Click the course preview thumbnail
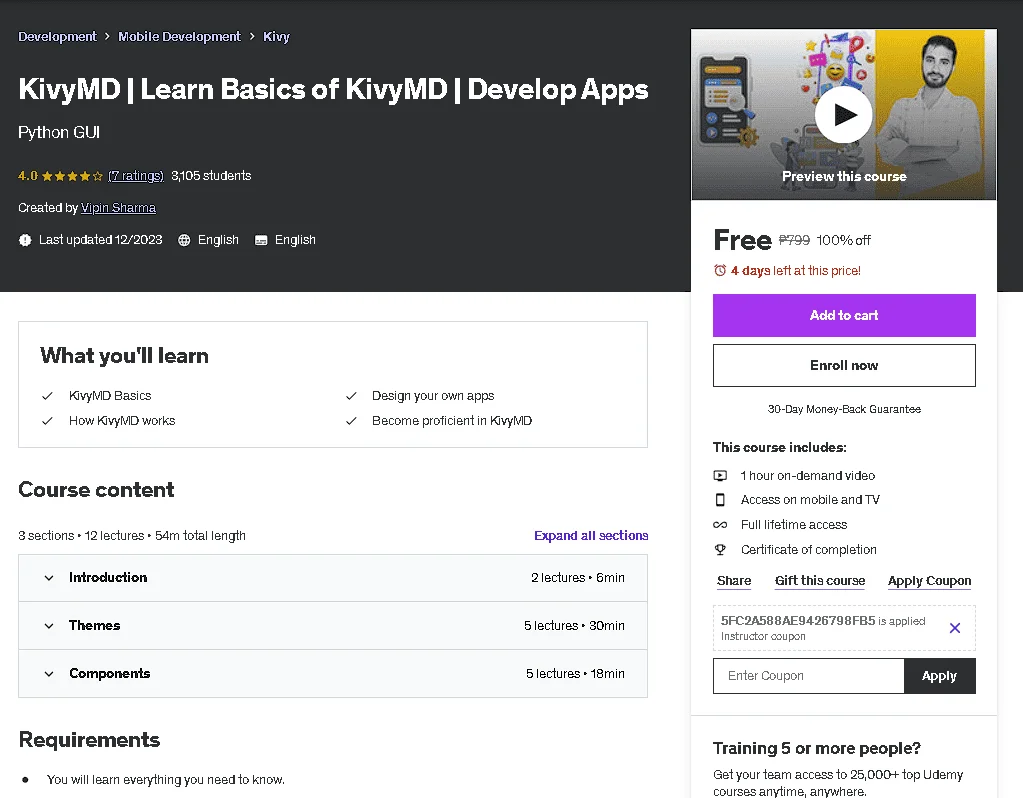The width and height of the screenshot is (1023, 798). click(x=844, y=114)
